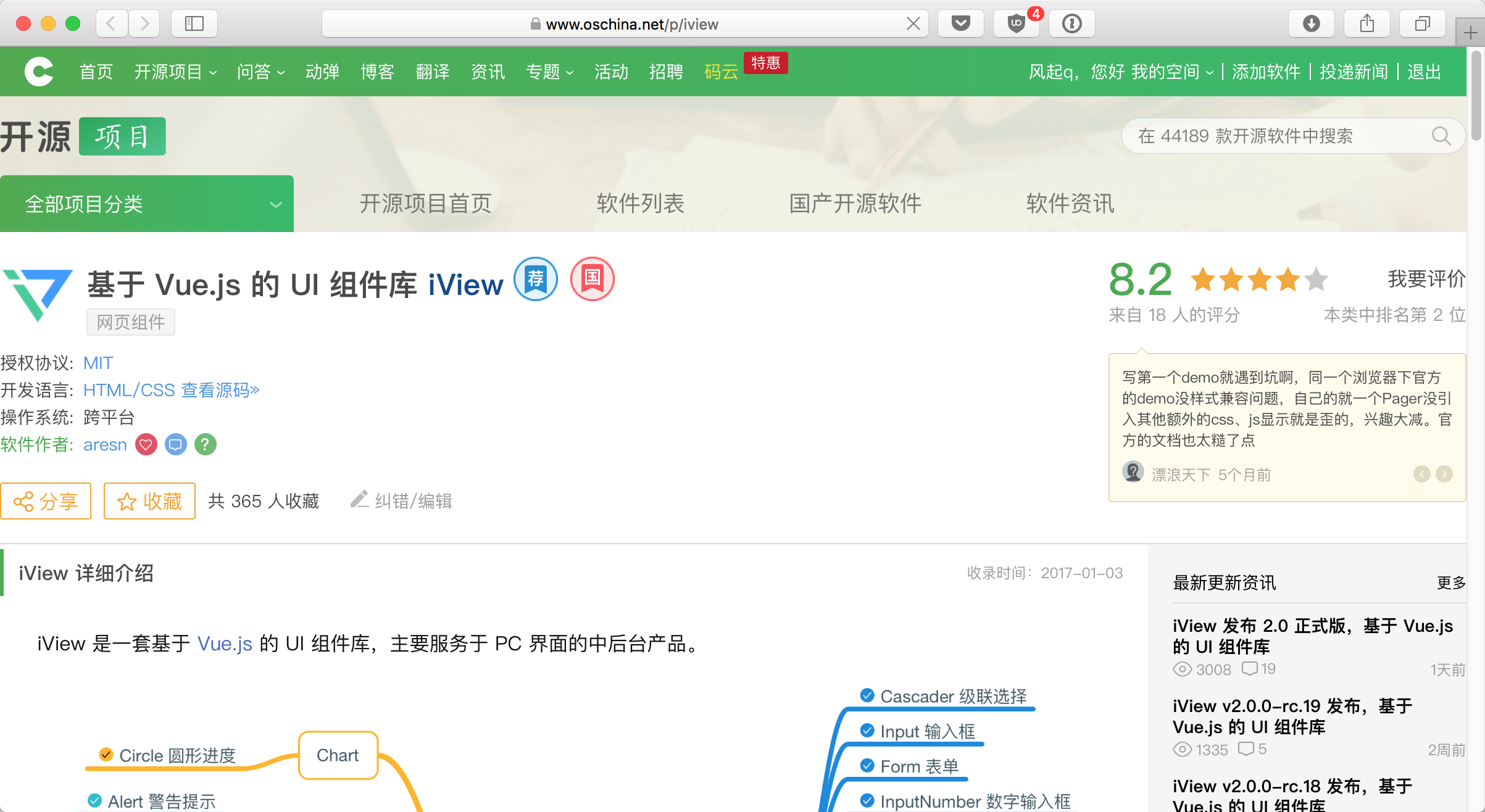
Task: Click 更多 beside 最新更新资讯
Action: point(1451,582)
